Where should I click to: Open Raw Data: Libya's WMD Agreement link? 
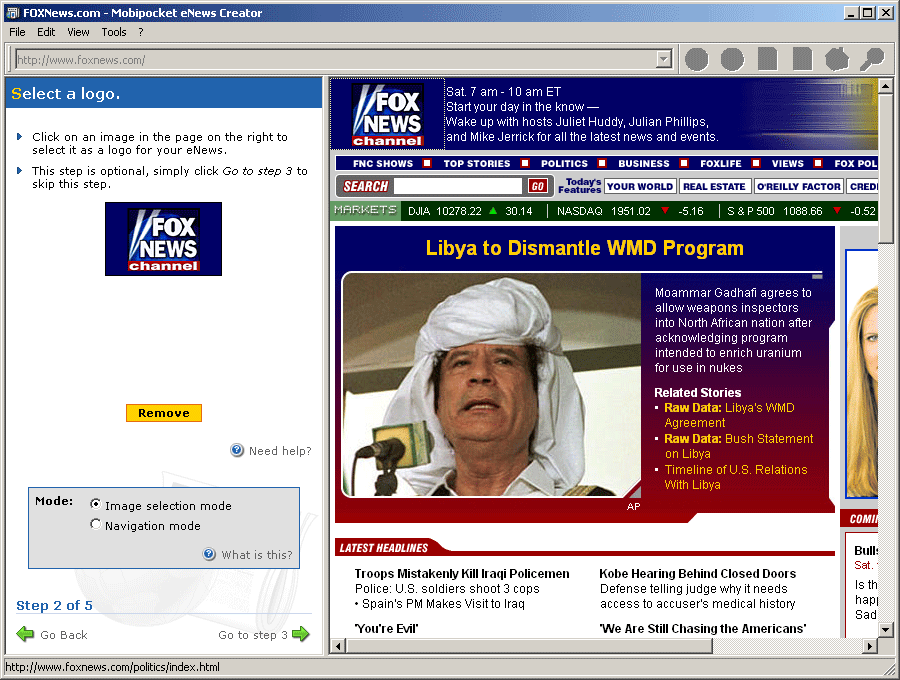coord(729,415)
